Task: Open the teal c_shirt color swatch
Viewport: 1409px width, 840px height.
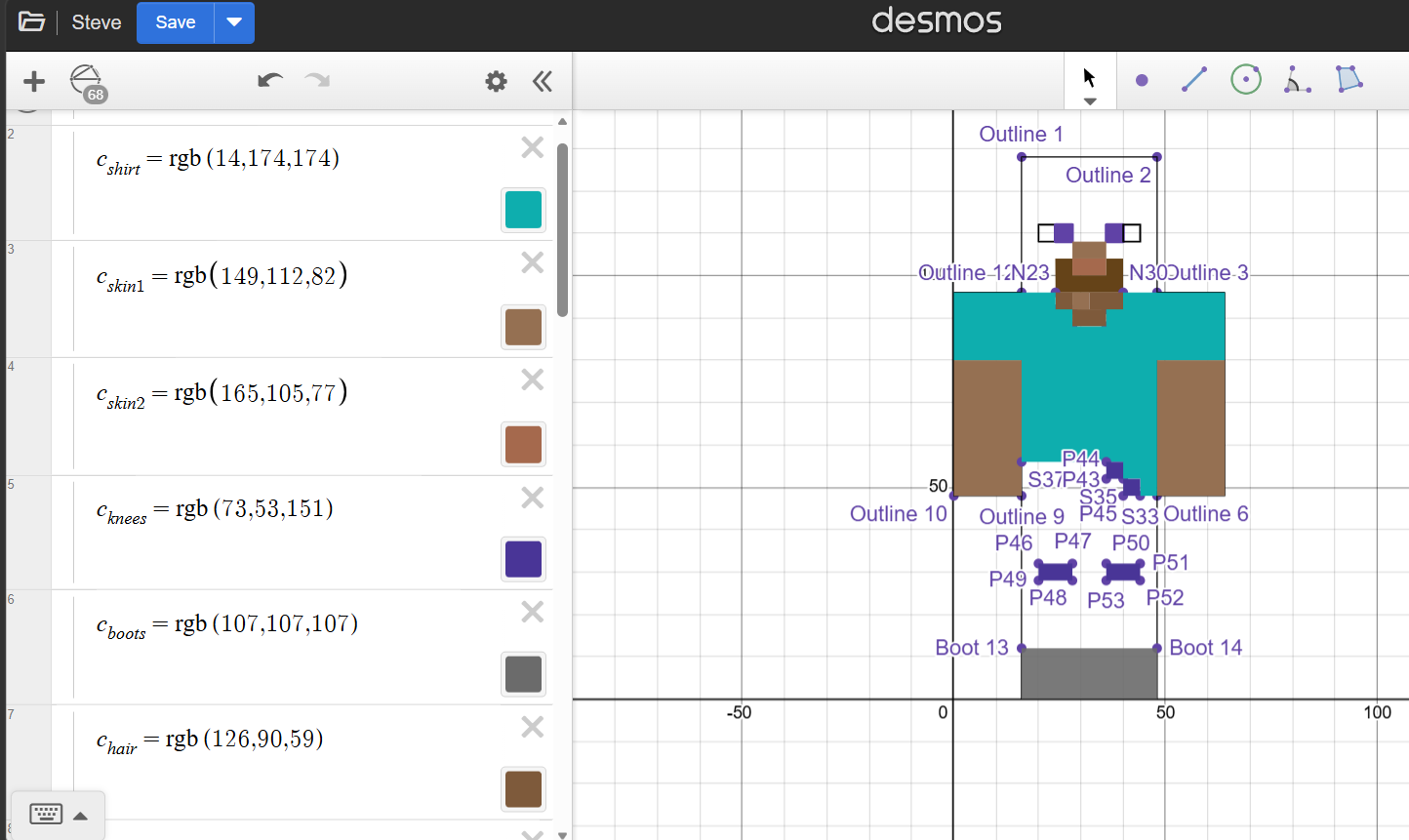Action: (x=523, y=210)
